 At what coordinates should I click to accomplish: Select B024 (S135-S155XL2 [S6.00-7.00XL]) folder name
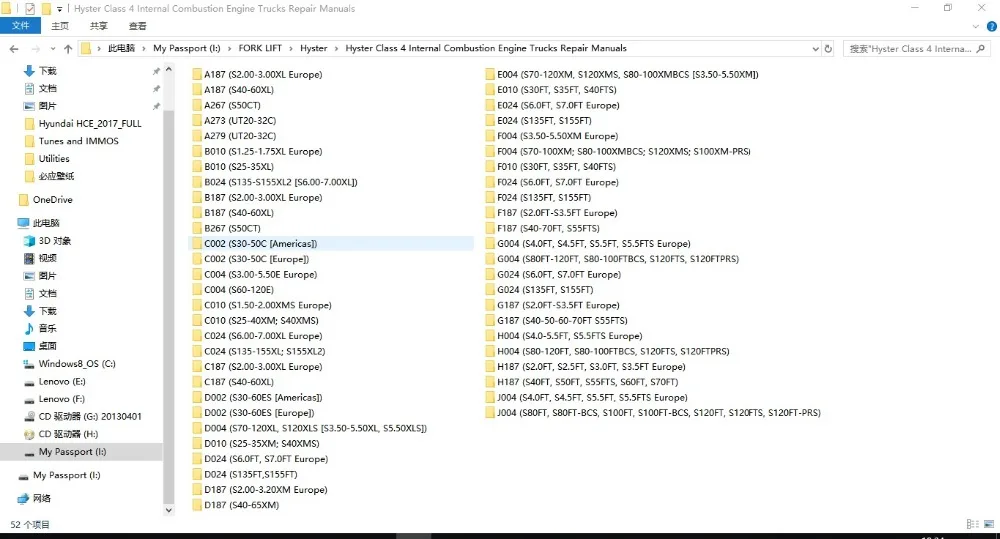coord(281,182)
